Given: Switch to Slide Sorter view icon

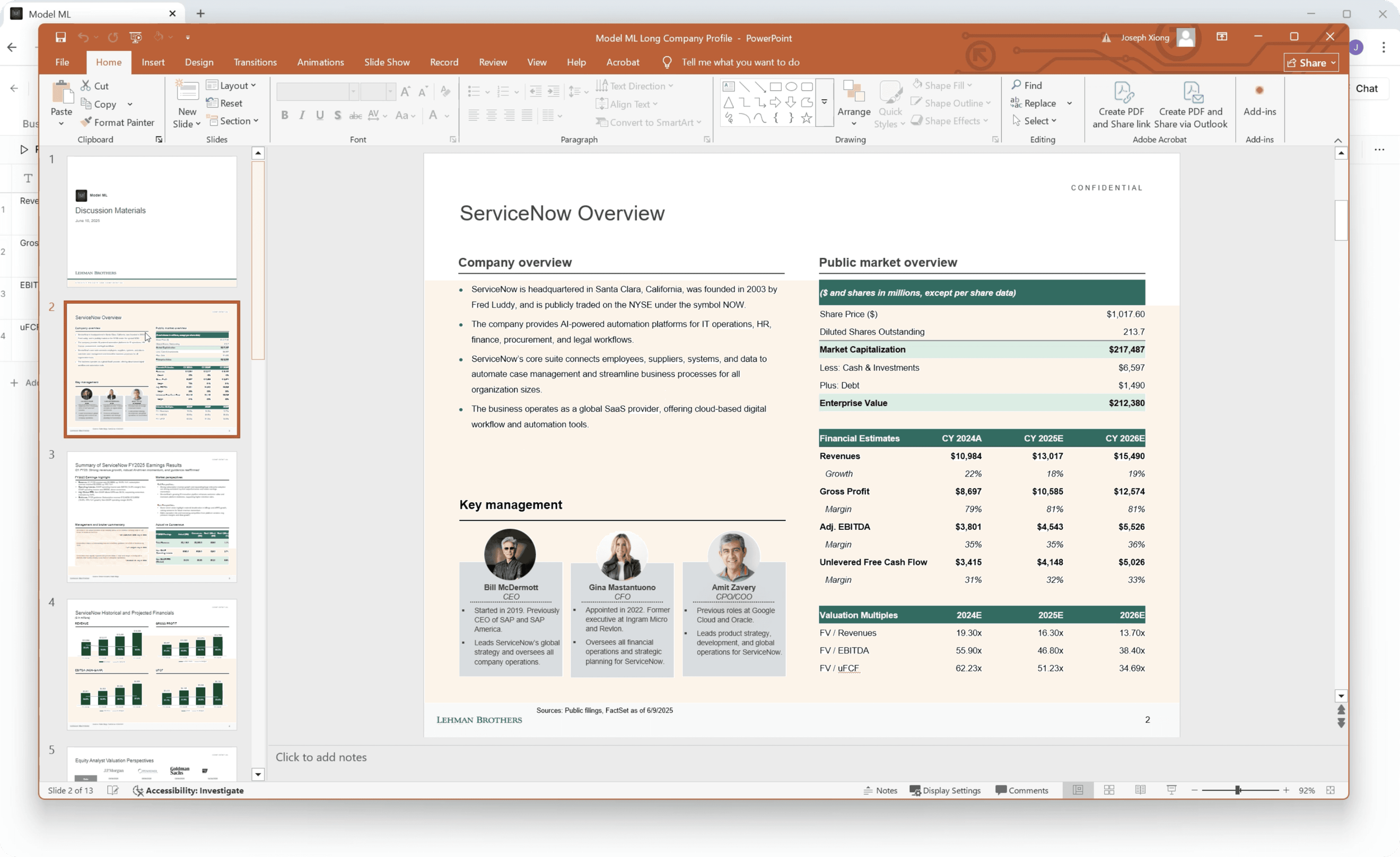Looking at the screenshot, I should click(1108, 790).
